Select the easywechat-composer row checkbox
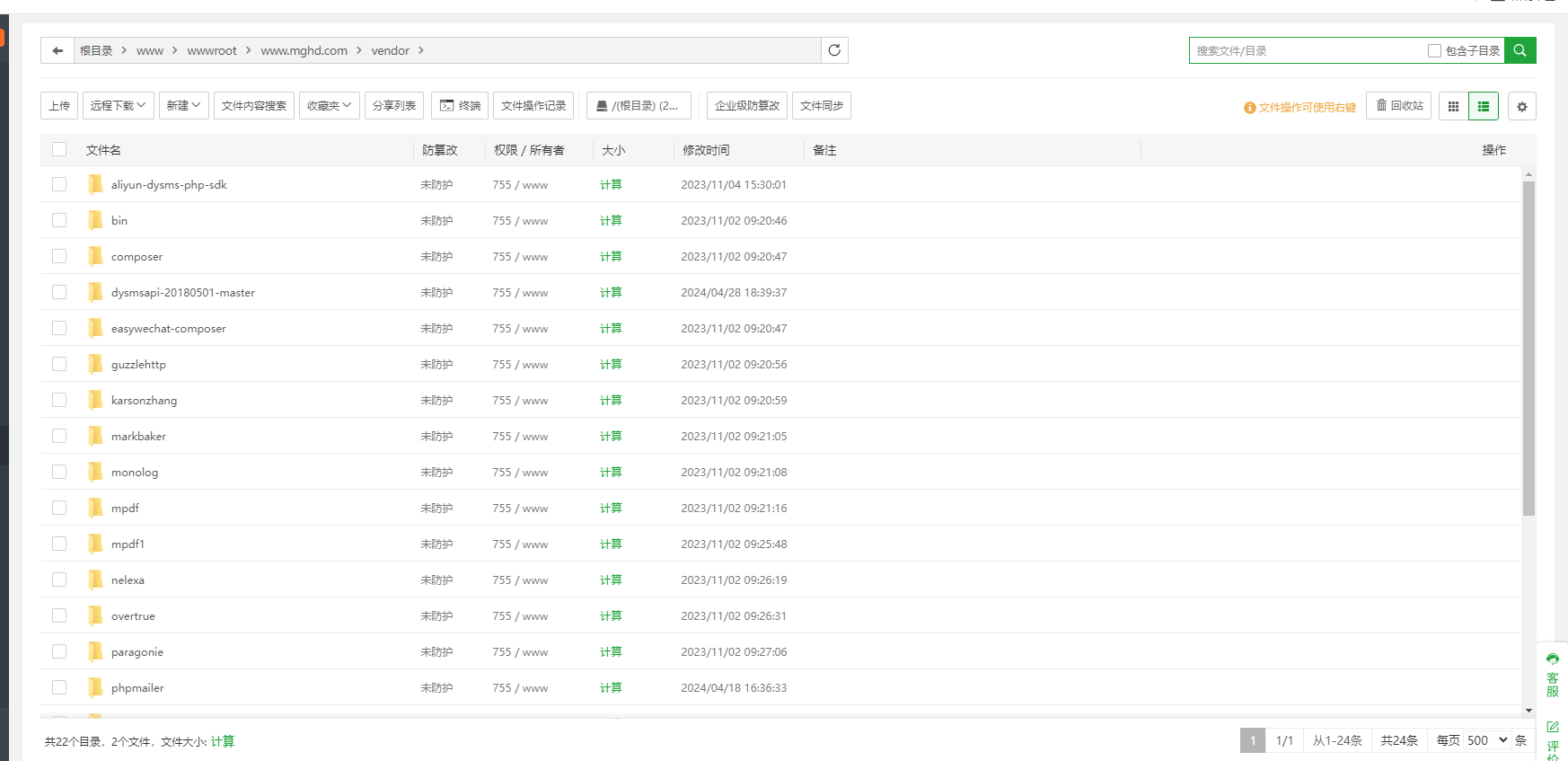Viewport: 1568px width, 761px height. (x=59, y=328)
